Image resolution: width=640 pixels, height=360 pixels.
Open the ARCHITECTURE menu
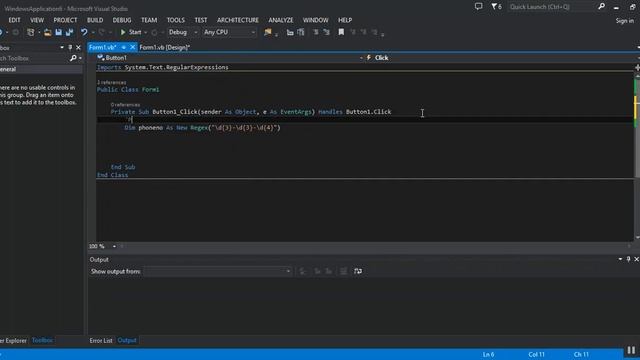point(238,20)
